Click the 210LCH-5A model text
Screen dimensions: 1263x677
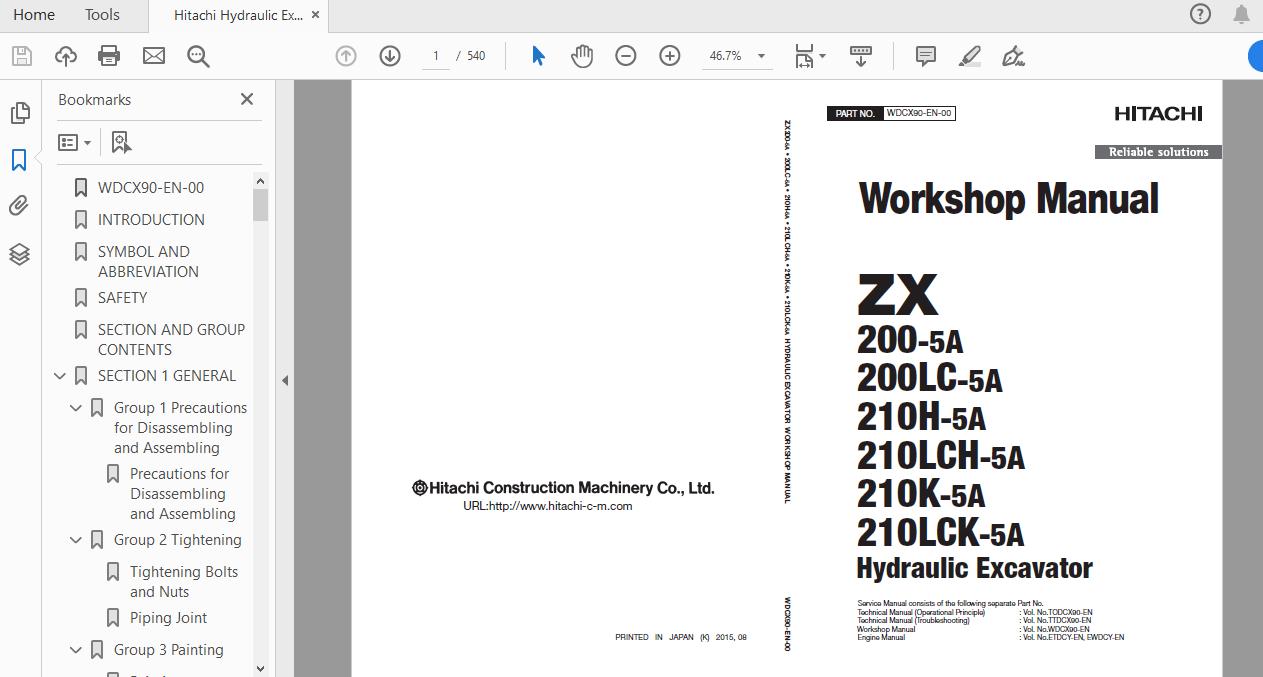pyautogui.click(x=941, y=456)
